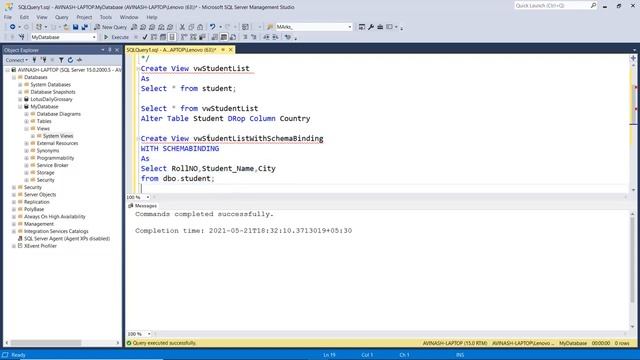The width and height of the screenshot is (640, 360).
Task: Click the Properties wrench icon
Action: click(371, 27)
